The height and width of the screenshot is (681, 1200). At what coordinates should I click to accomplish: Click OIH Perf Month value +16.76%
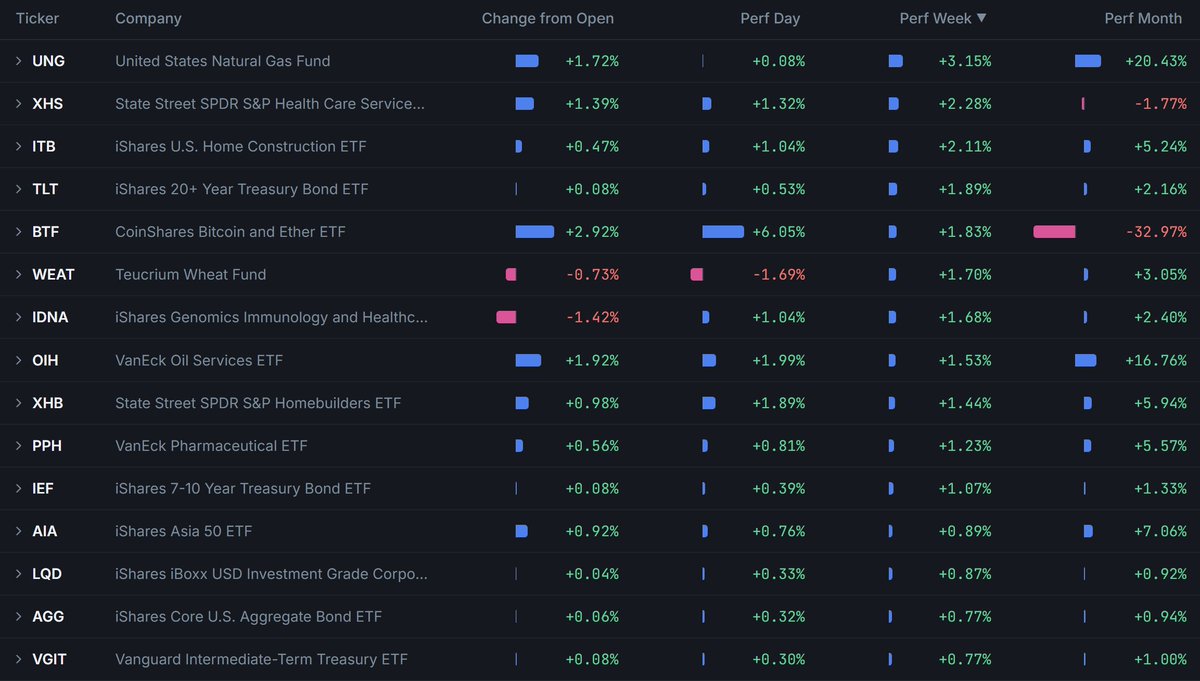pos(1157,360)
